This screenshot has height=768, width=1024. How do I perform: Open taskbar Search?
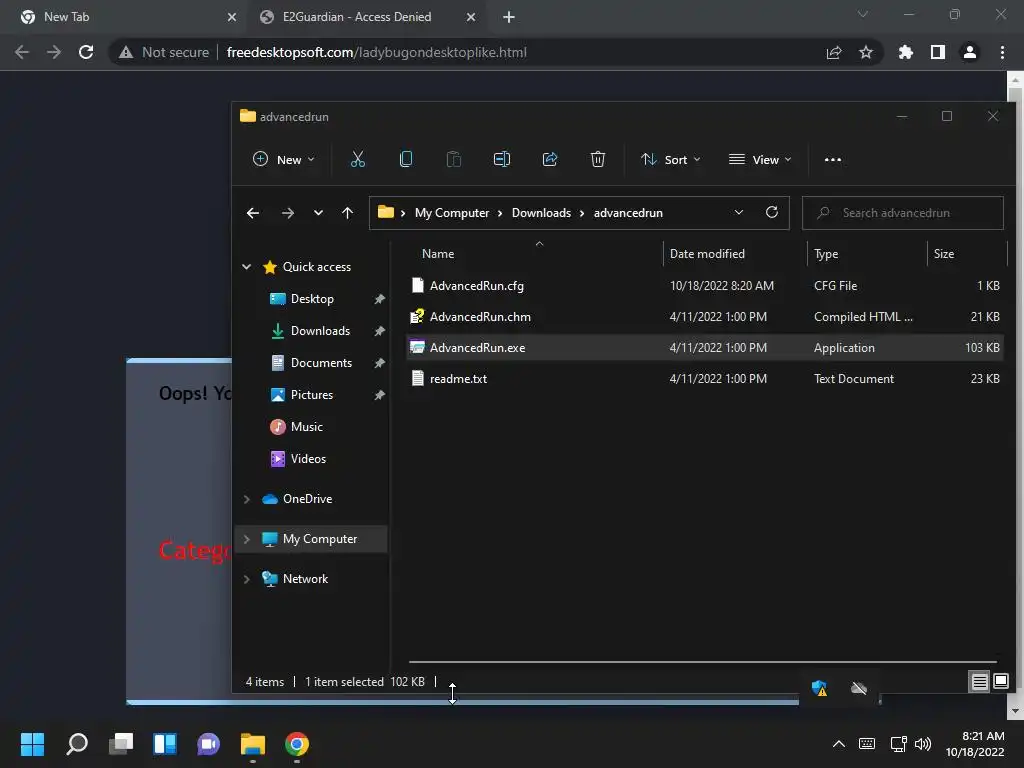tap(77, 744)
